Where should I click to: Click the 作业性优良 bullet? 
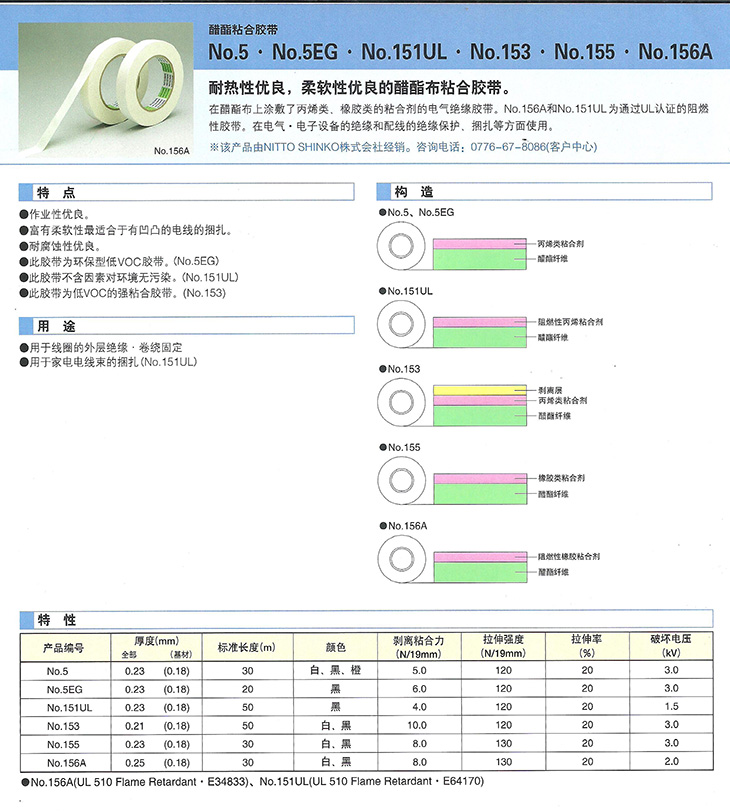(54, 214)
